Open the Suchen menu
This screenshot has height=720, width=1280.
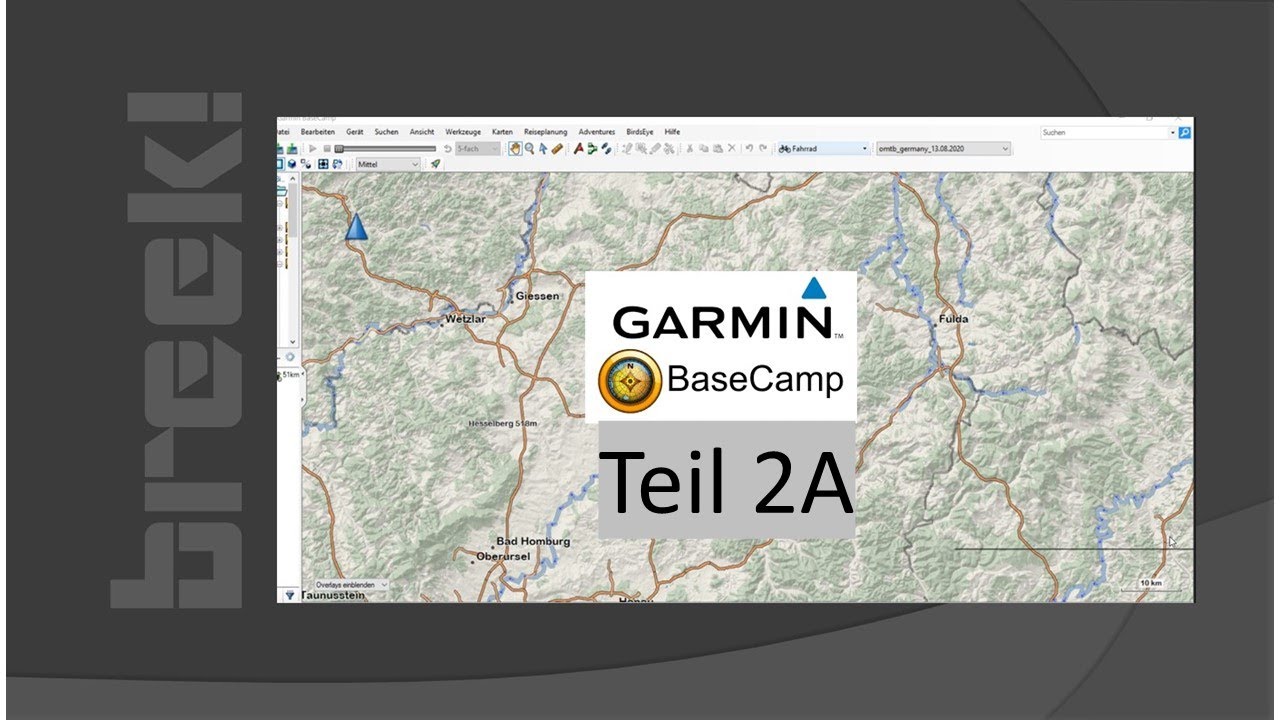(x=386, y=132)
